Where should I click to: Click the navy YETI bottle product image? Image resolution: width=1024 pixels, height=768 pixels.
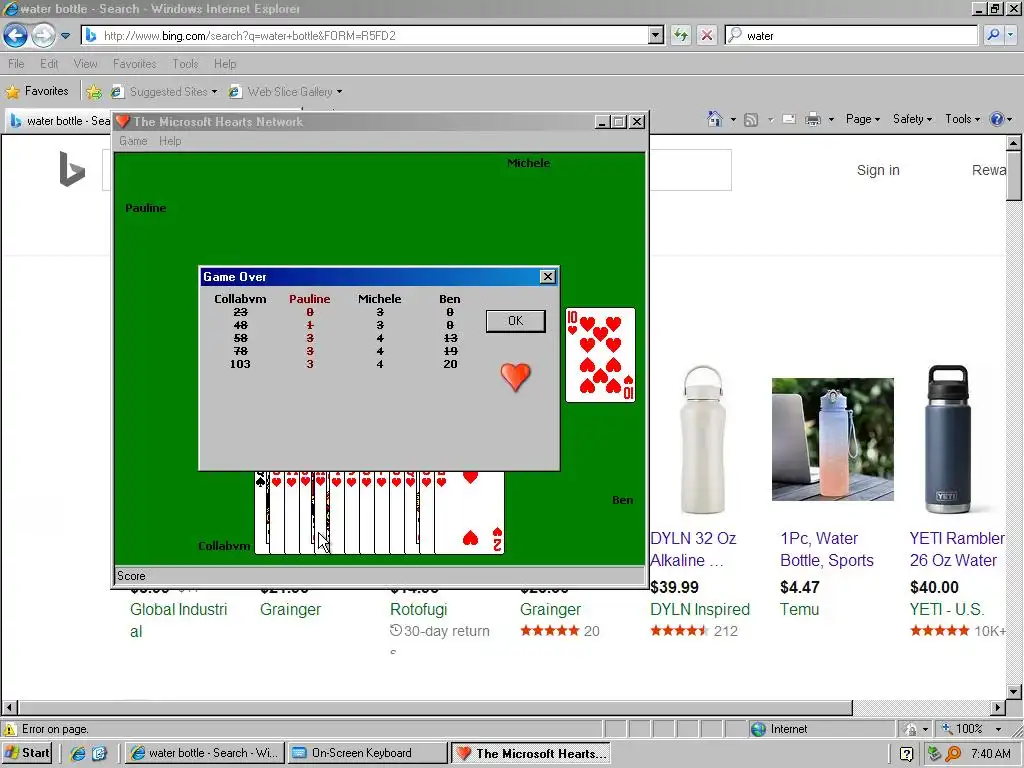coord(948,440)
